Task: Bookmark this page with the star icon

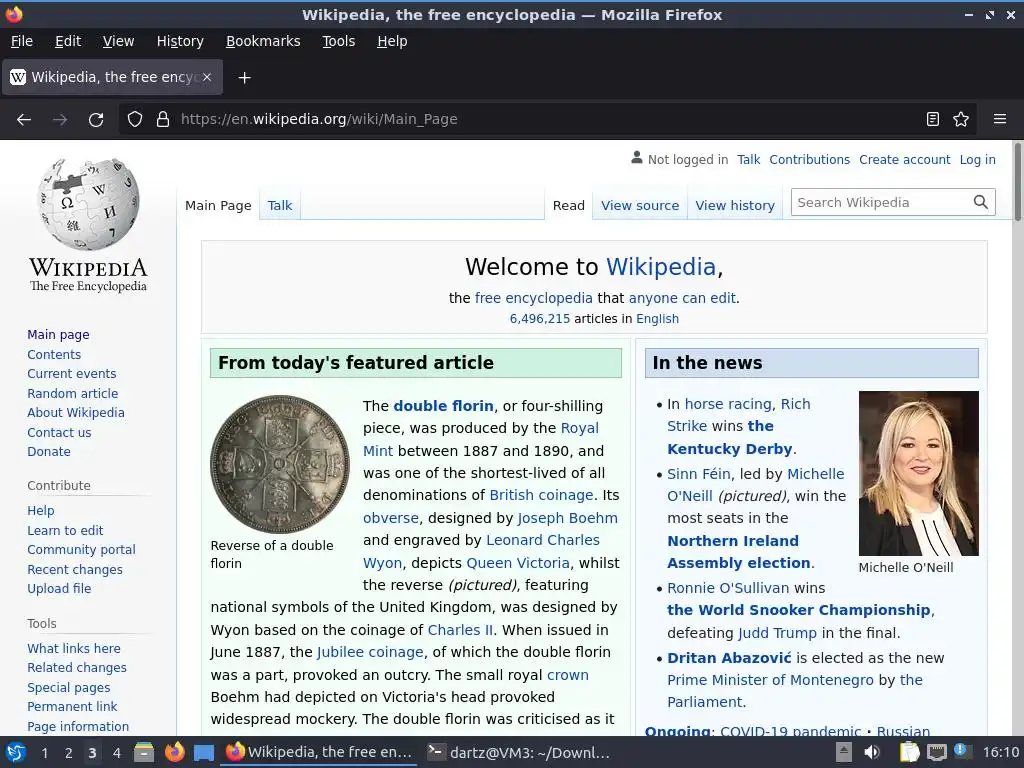Action: pyautogui.click(x=961, y=119)
